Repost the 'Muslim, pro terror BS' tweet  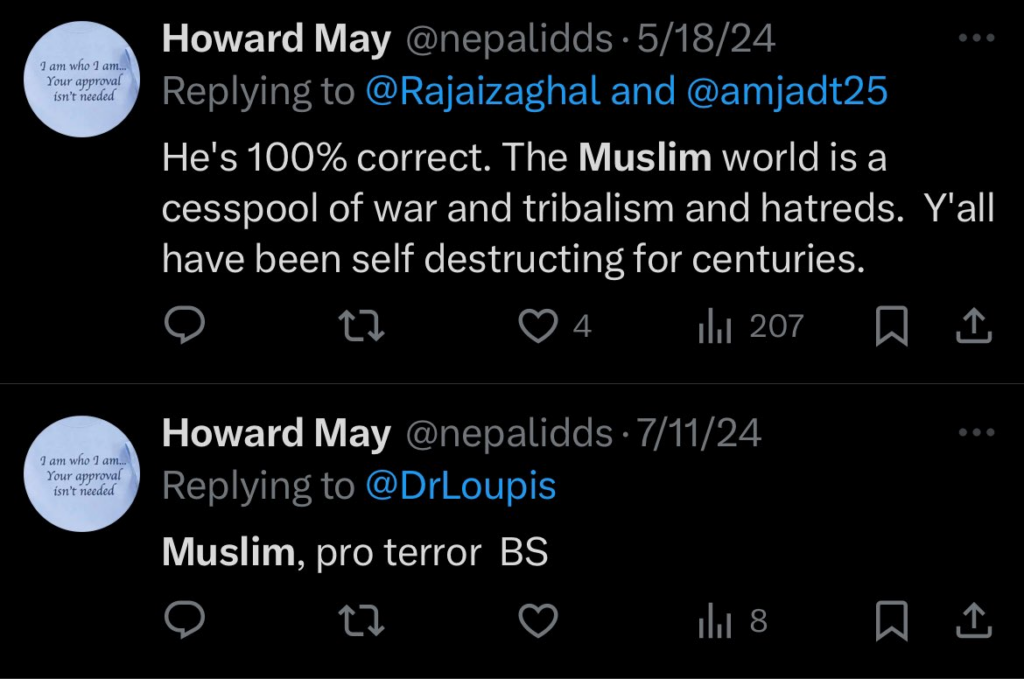click(361, 620)
